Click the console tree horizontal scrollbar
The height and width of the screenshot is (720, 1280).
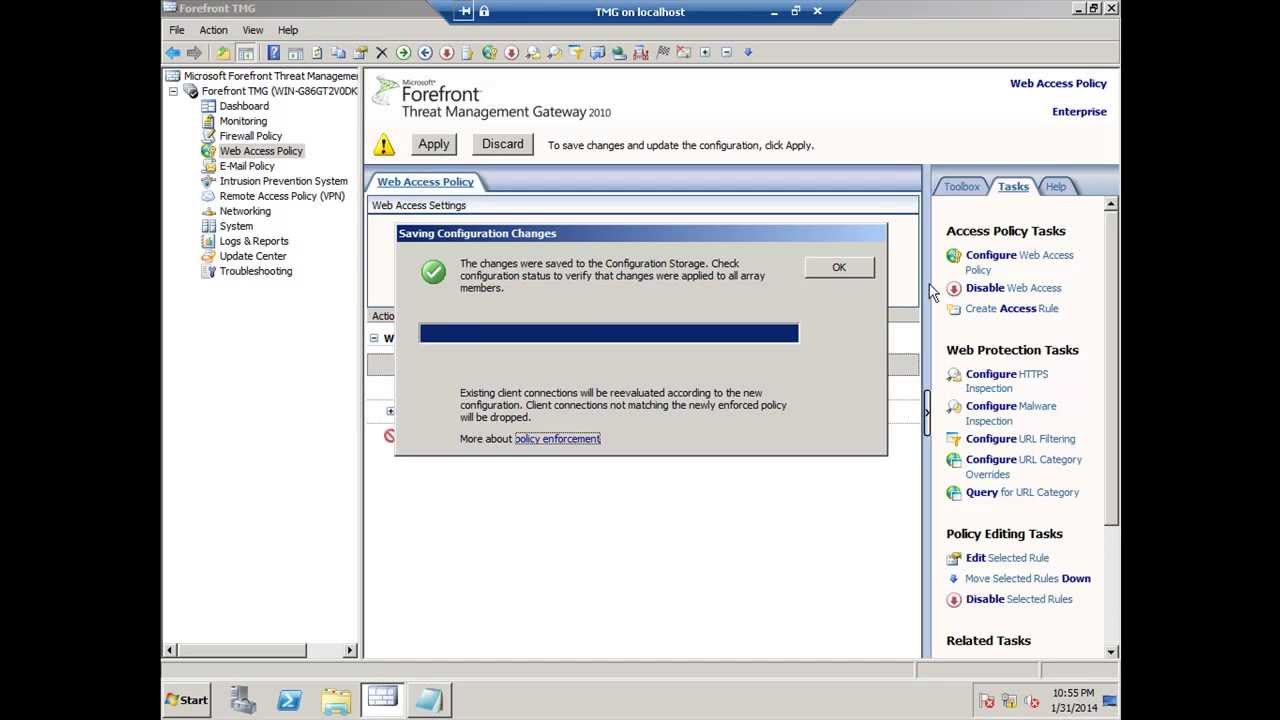261,650
